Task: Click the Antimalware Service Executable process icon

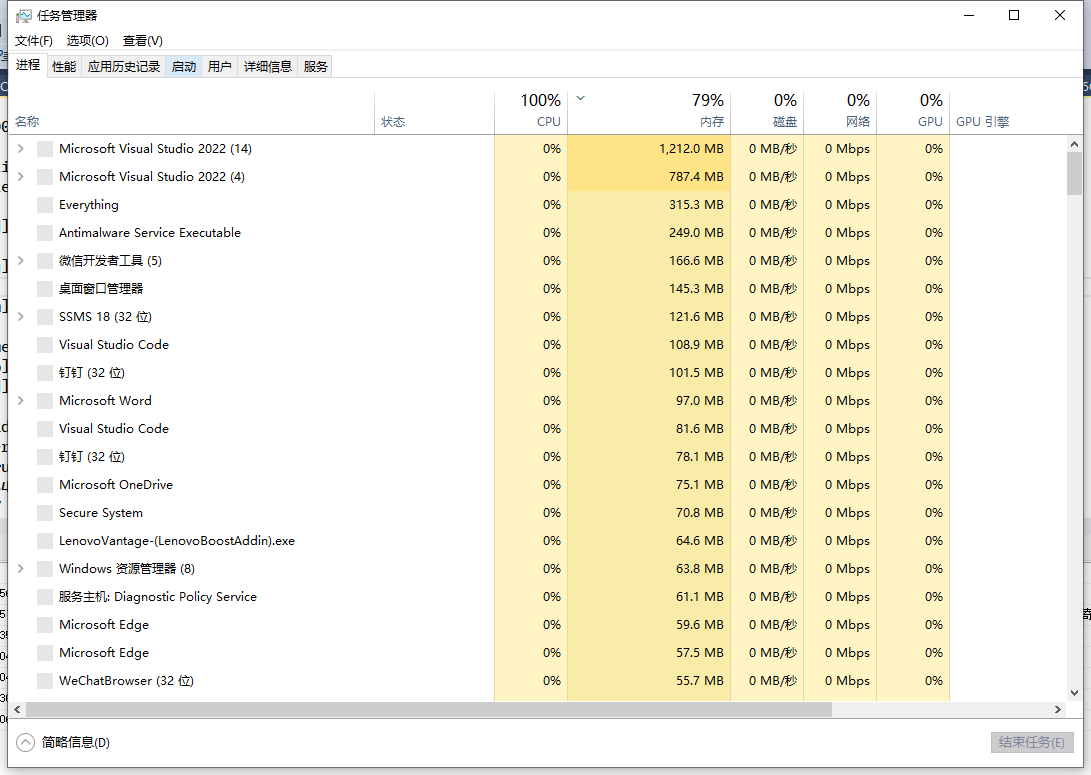Action: click(45, 232)
